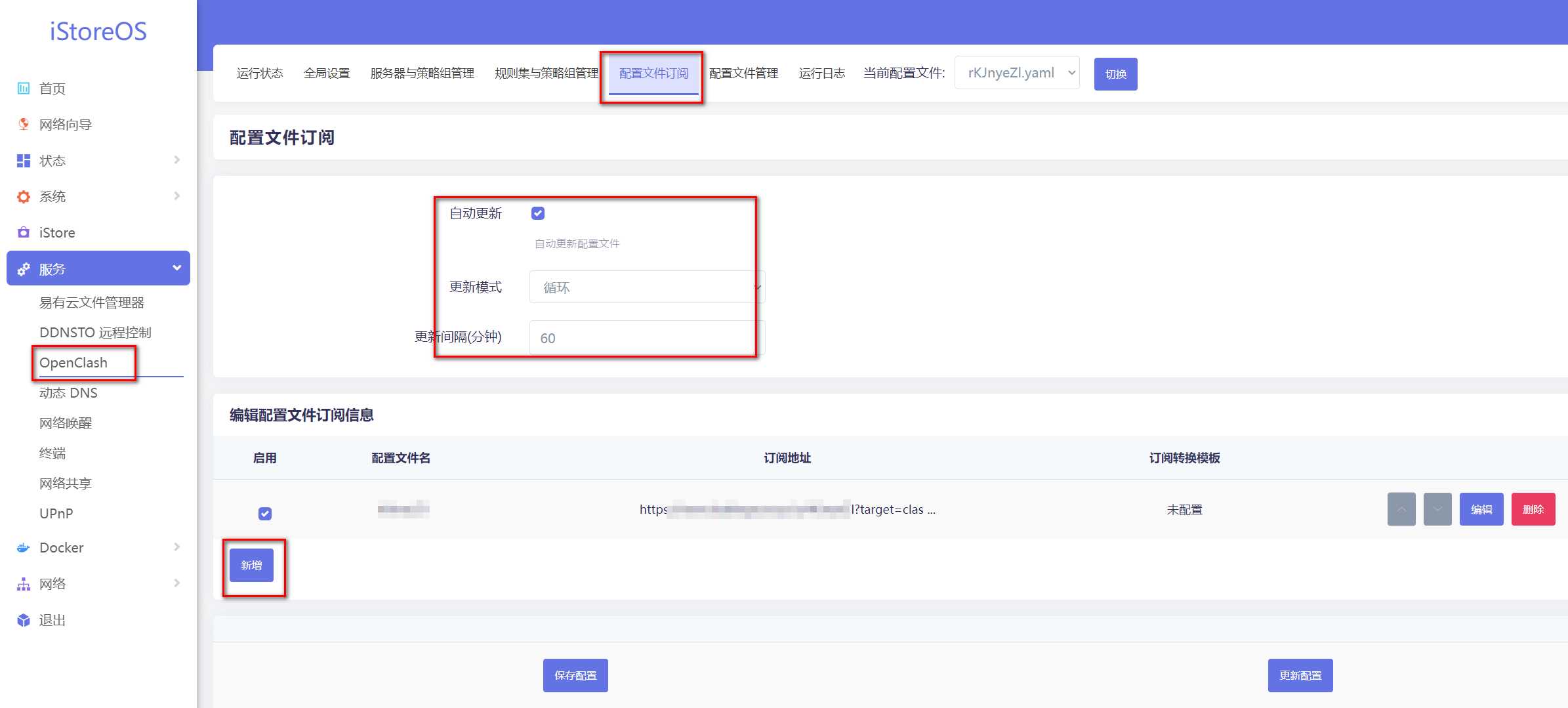Expand the Docker sidebar section

(x=176, y=547)
